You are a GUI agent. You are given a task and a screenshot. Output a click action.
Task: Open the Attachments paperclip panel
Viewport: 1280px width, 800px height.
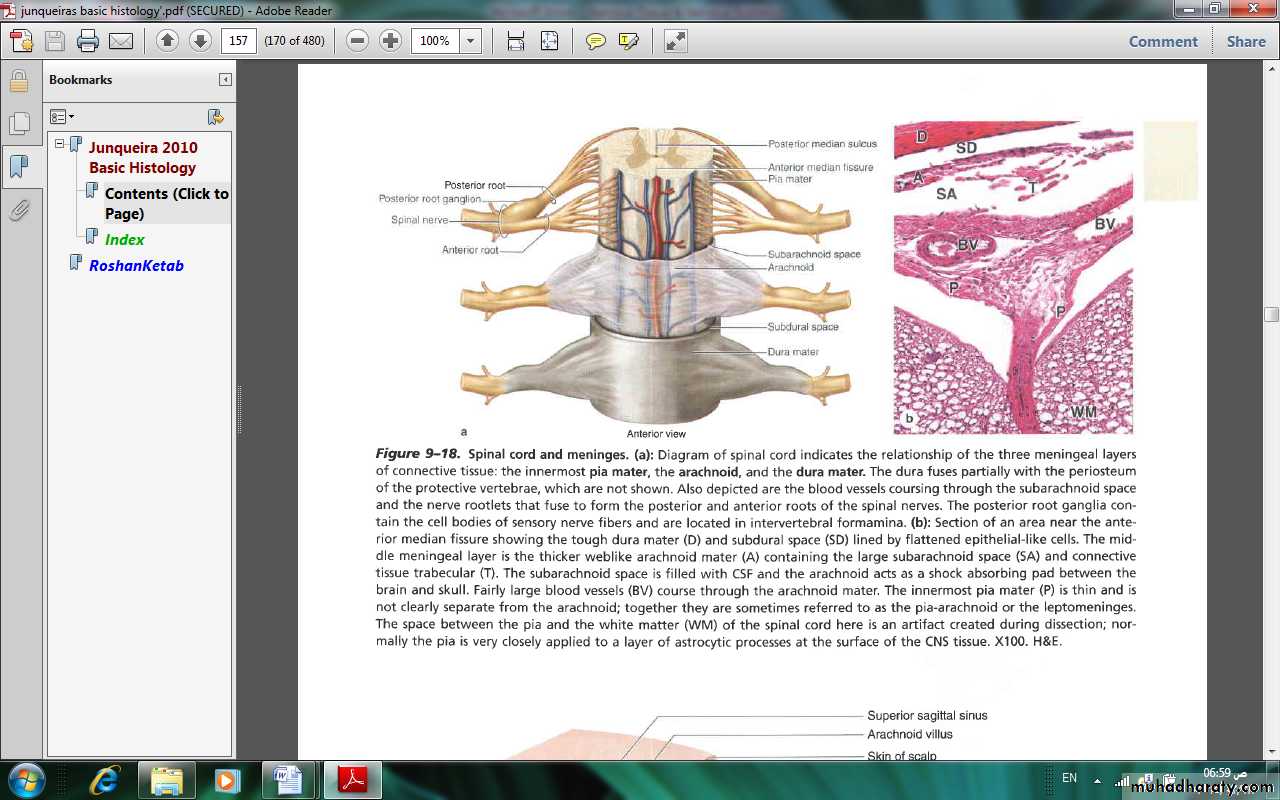click(19, 211)
